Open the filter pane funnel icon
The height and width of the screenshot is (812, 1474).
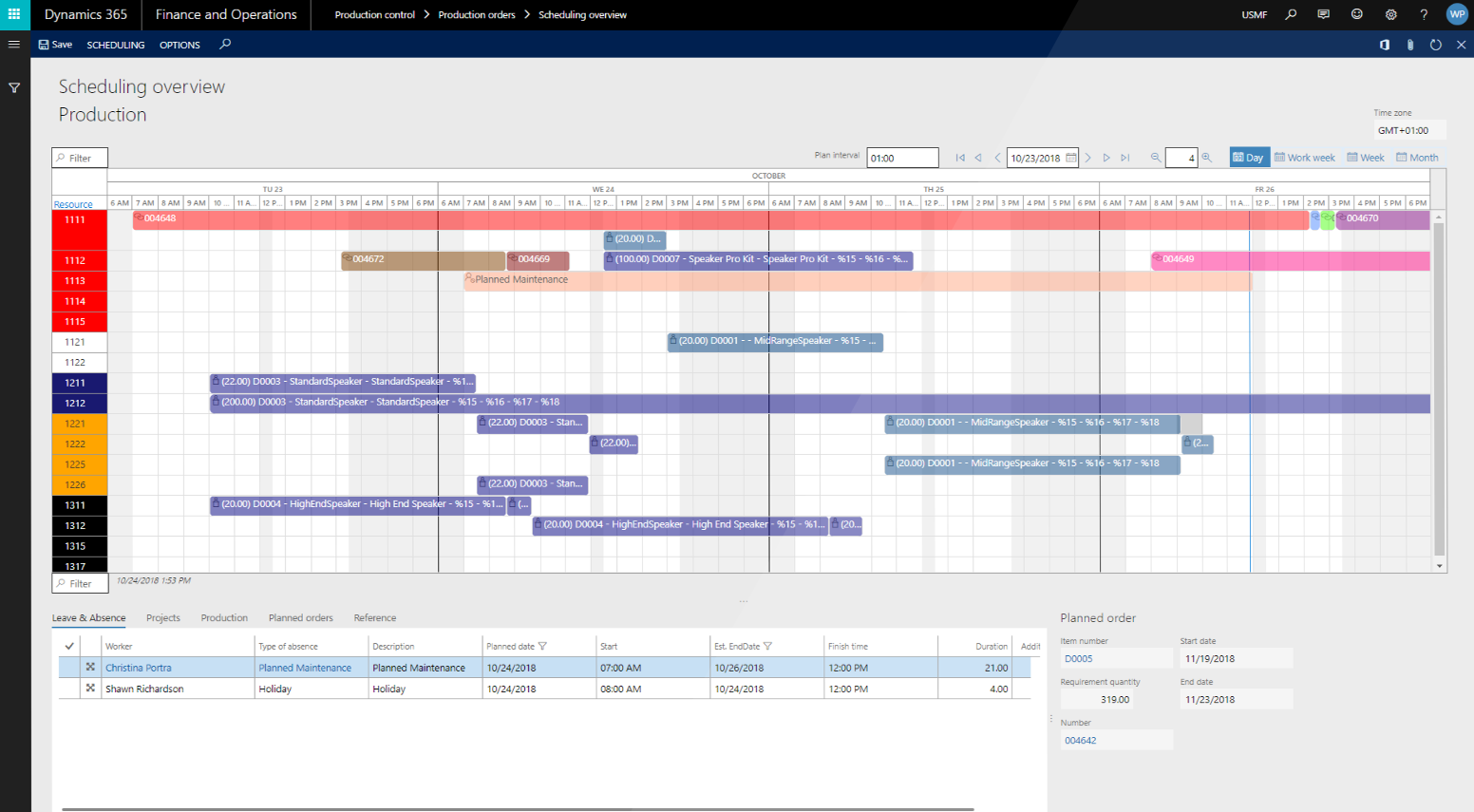(x=14, y=88)
